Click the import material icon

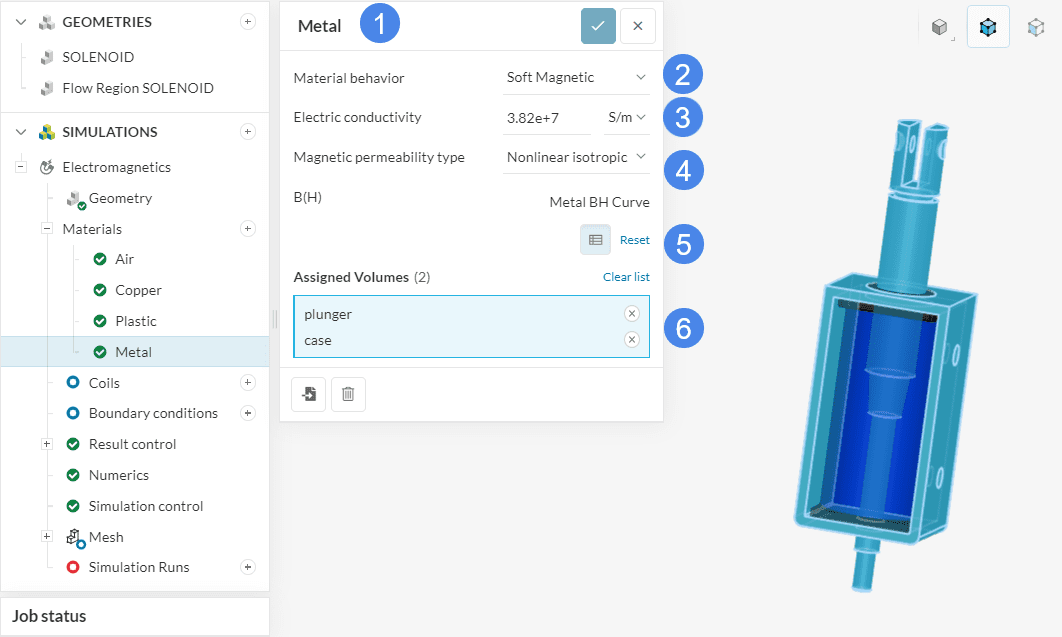308,394
